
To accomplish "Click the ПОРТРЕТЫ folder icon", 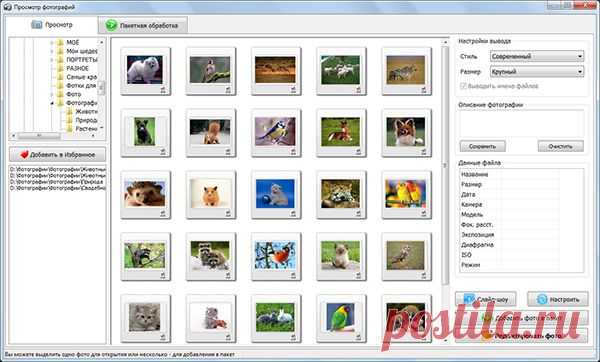I will click(x=60, y=60).
